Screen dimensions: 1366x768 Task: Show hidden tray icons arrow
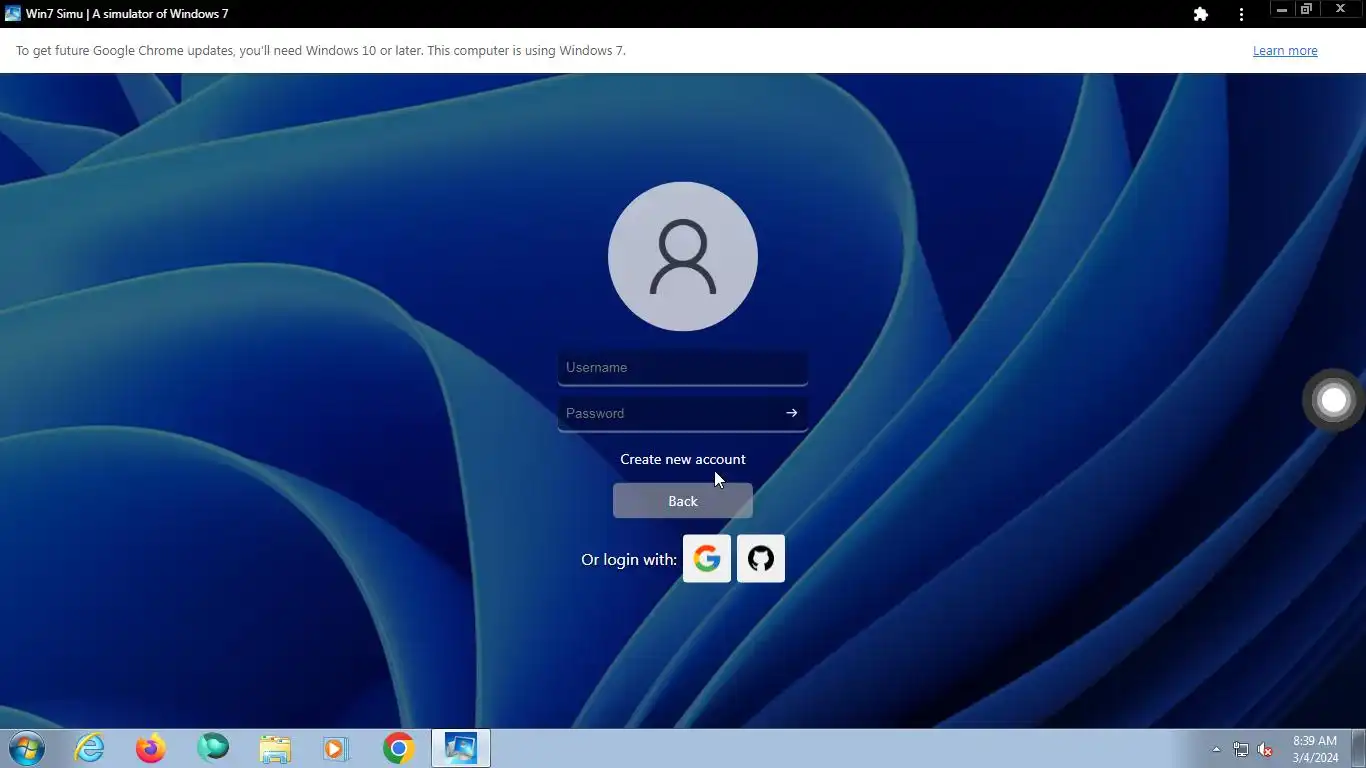pyautogui.click(x=1216, y=749)
